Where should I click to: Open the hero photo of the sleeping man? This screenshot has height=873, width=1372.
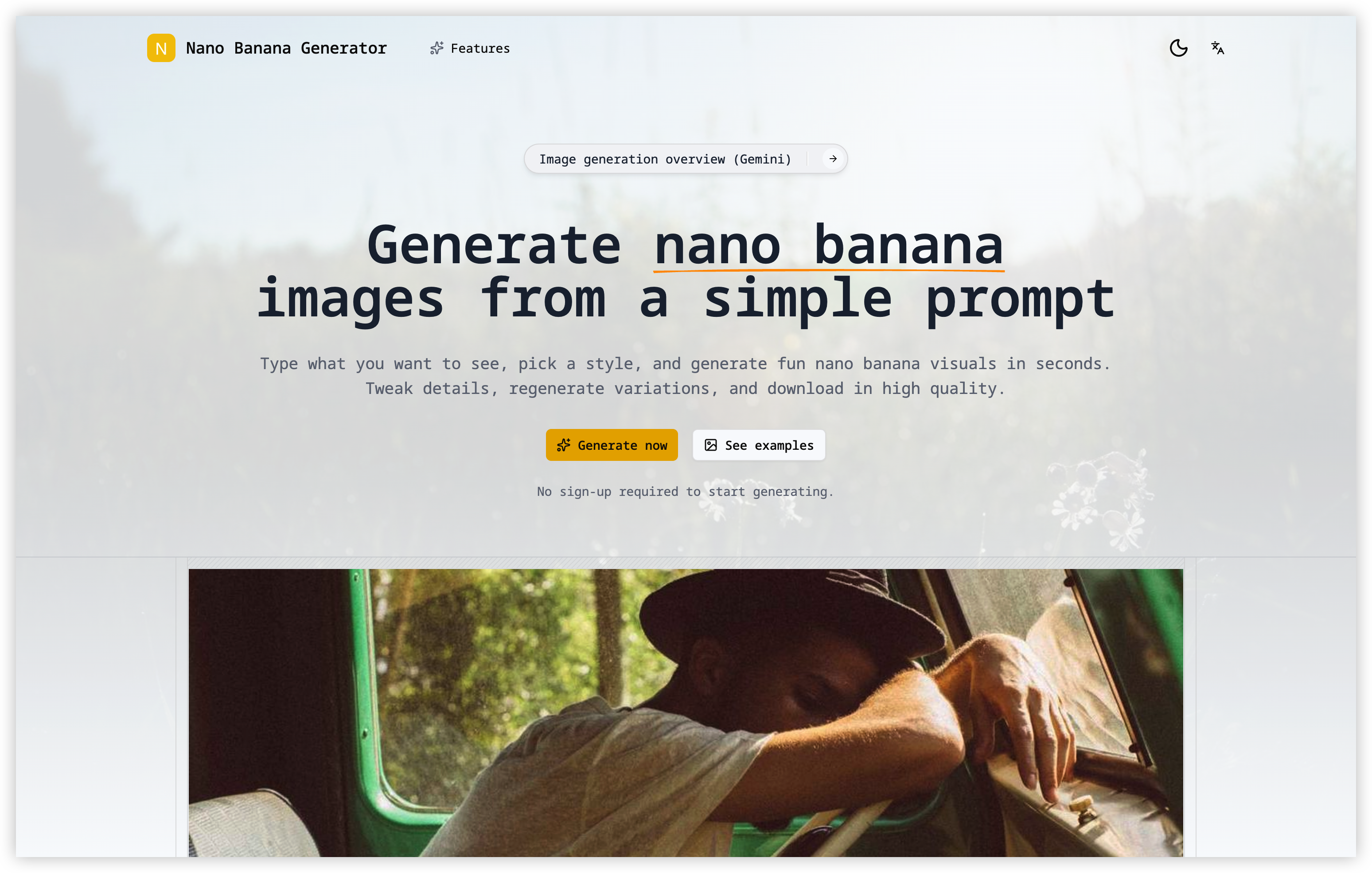[686, 712]
